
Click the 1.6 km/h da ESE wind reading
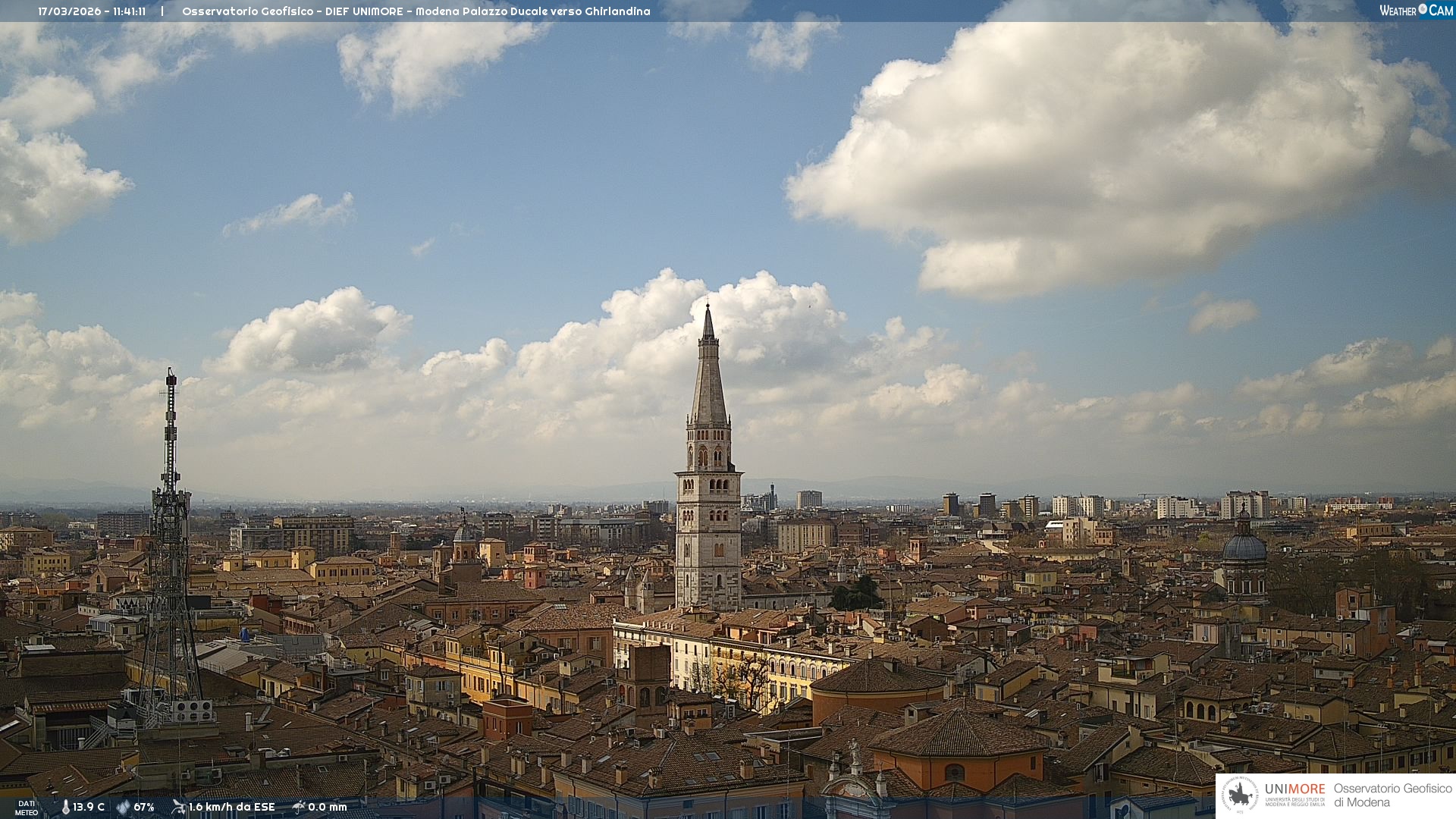coord(231,807)
